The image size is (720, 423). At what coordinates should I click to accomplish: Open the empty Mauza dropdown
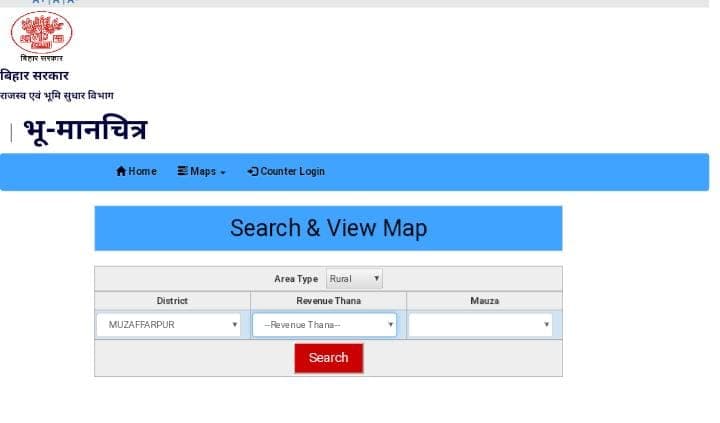point(480,325)
